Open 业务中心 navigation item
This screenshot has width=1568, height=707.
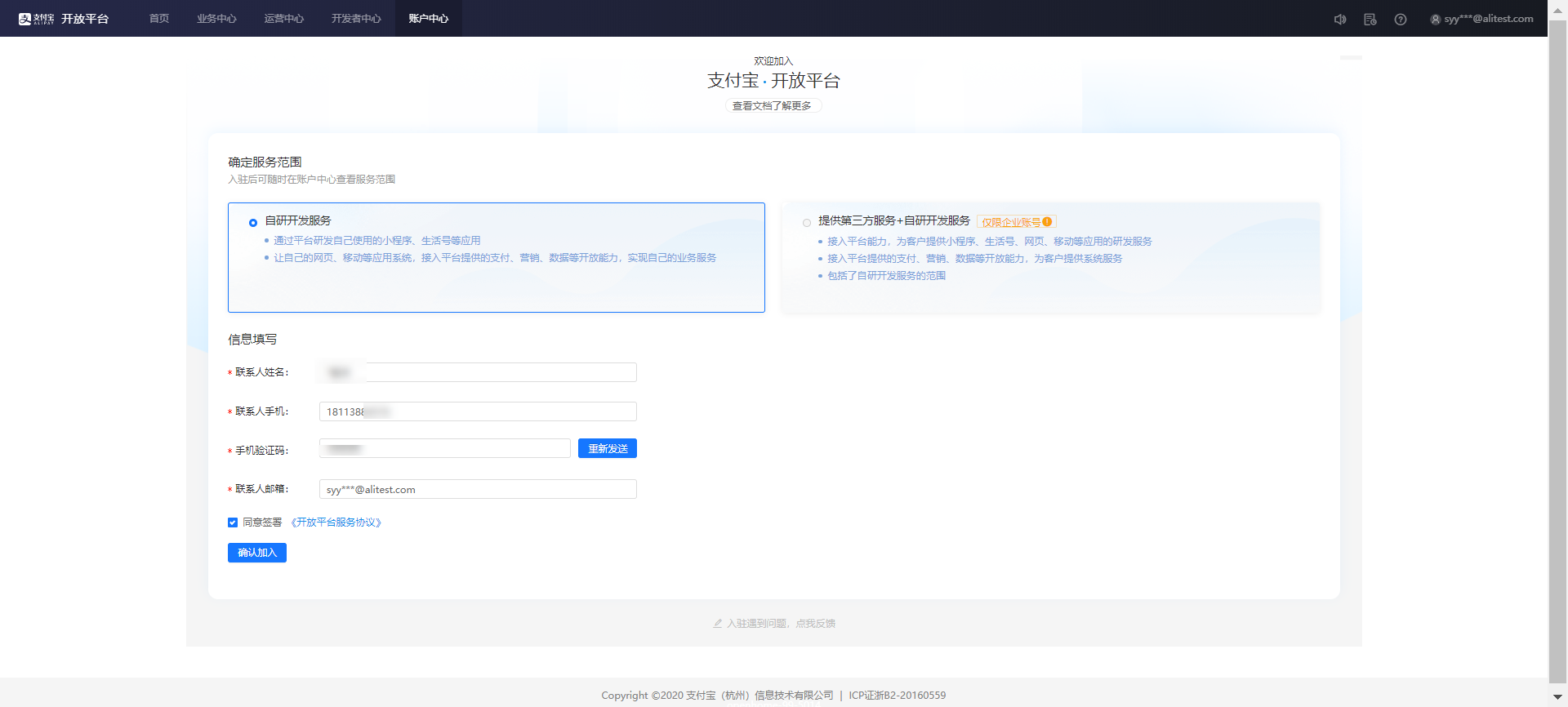(x=216, y=19)
